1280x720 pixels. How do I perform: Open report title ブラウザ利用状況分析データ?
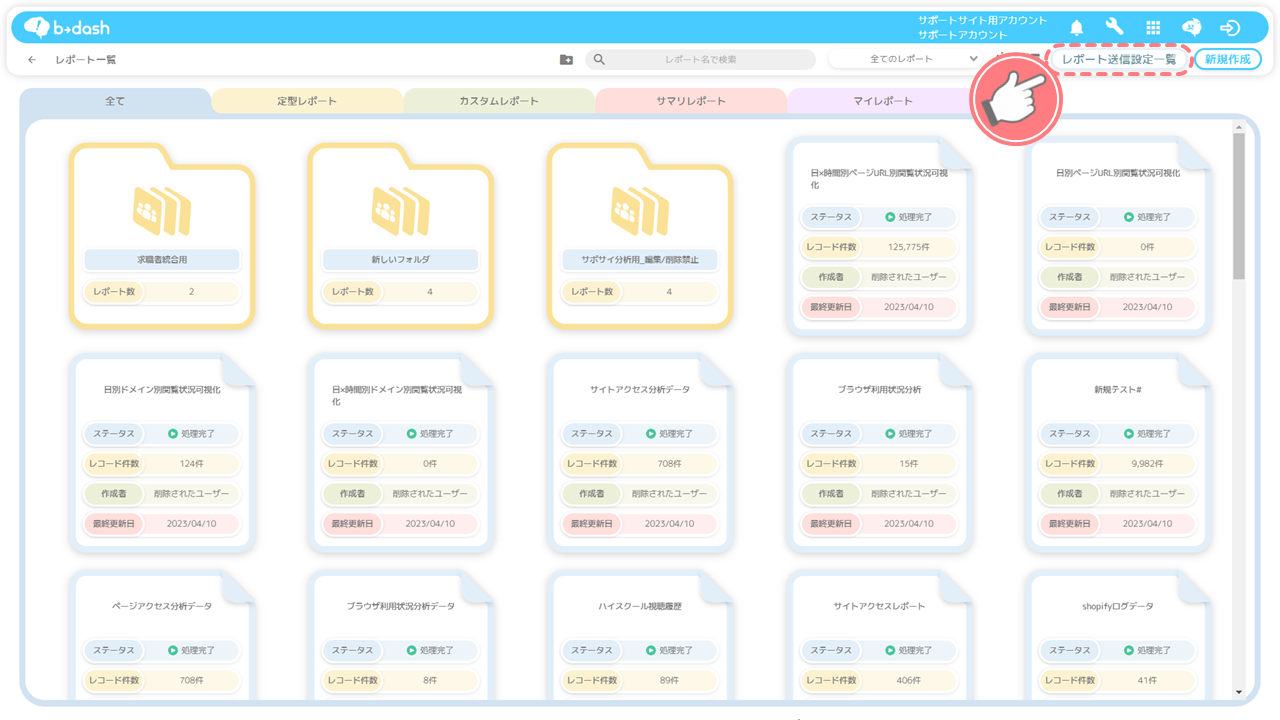(x=401, y=607)
